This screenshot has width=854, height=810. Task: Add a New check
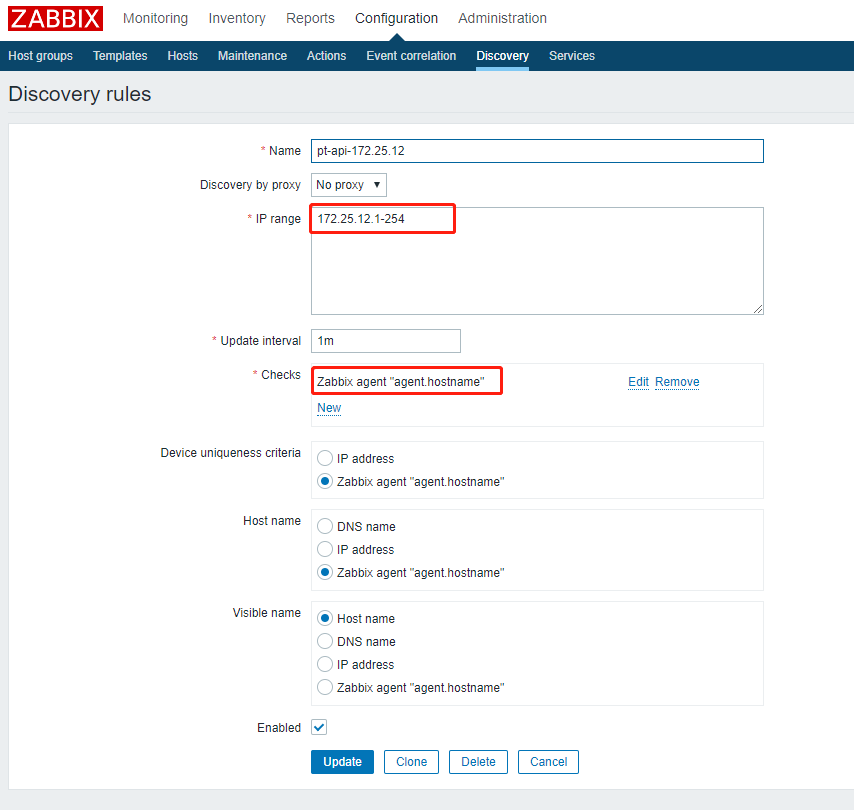[329, 407]
